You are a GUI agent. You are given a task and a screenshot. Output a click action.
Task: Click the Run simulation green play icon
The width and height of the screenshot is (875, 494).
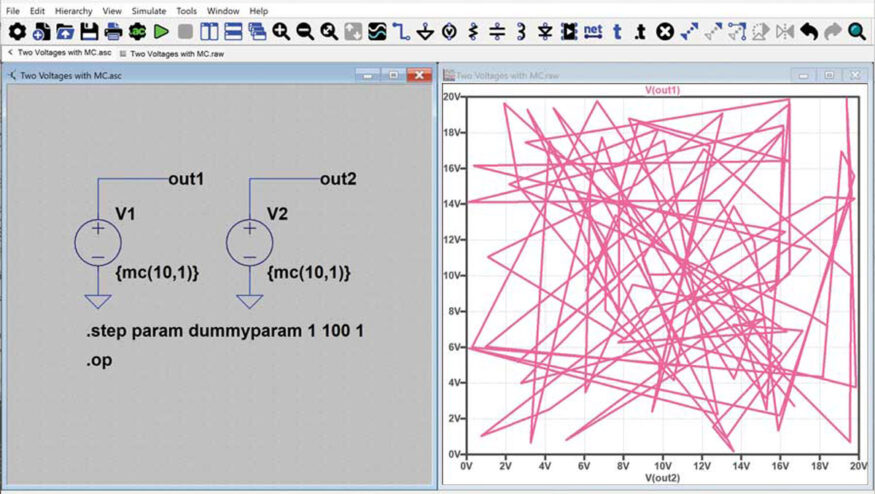click(160, 32)
